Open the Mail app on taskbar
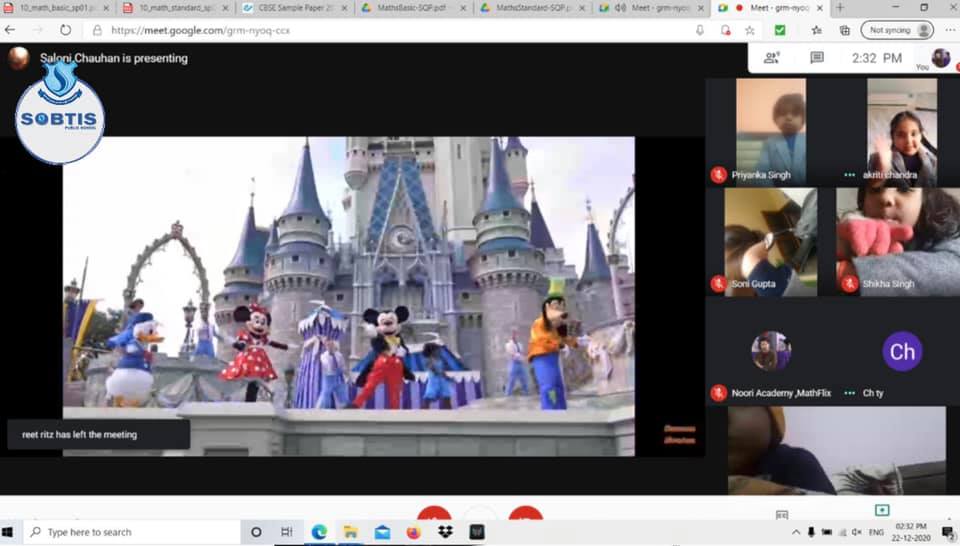 click(x=382, y=532)
